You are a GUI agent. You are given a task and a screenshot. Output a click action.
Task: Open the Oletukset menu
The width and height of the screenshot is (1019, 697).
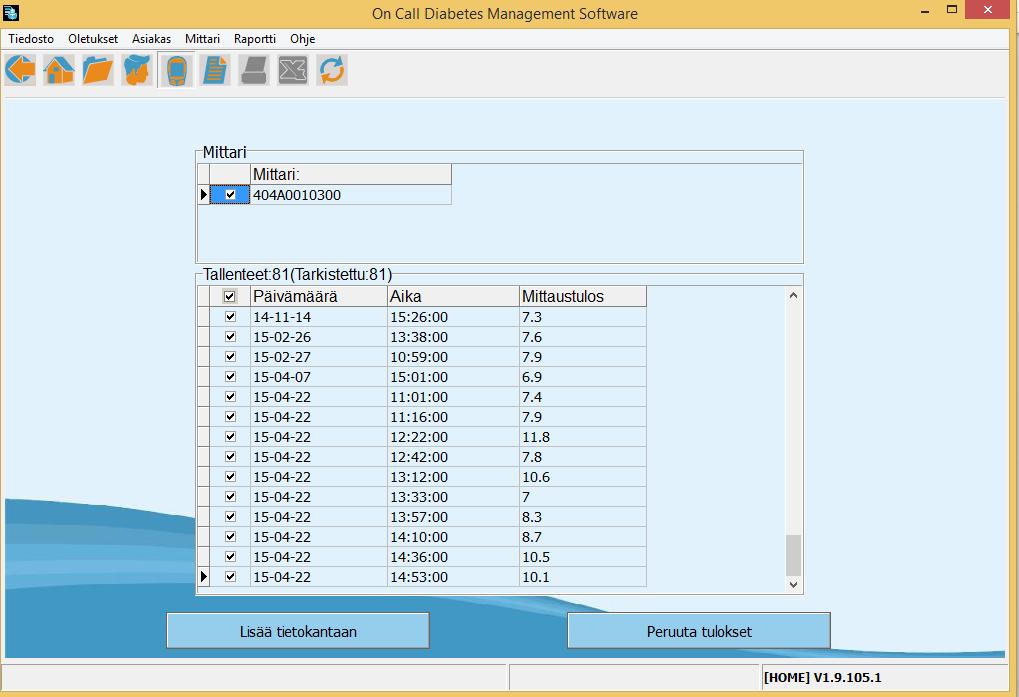pyautogui.click(x=93, y=39)
